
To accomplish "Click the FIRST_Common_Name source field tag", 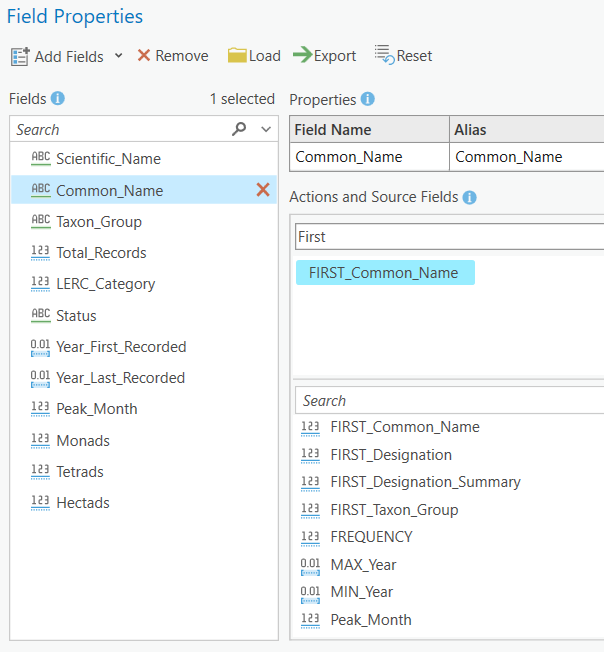I will [384, 273].
